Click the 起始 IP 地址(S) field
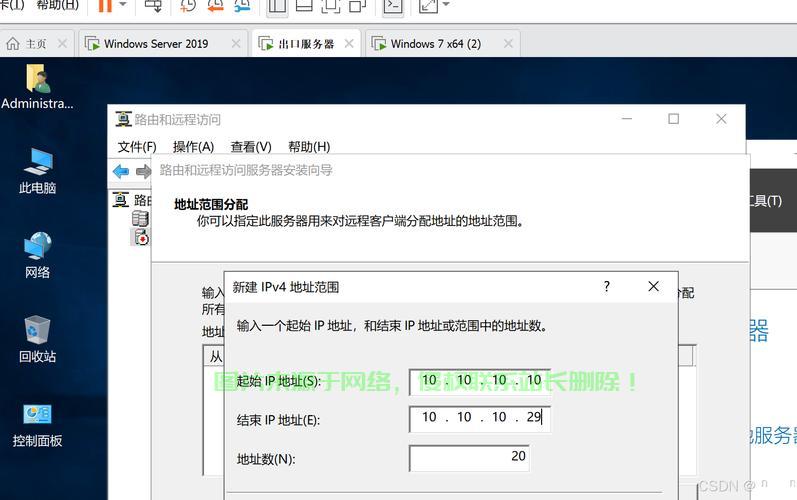Viewport: 797px width, 500px height. 480,382
